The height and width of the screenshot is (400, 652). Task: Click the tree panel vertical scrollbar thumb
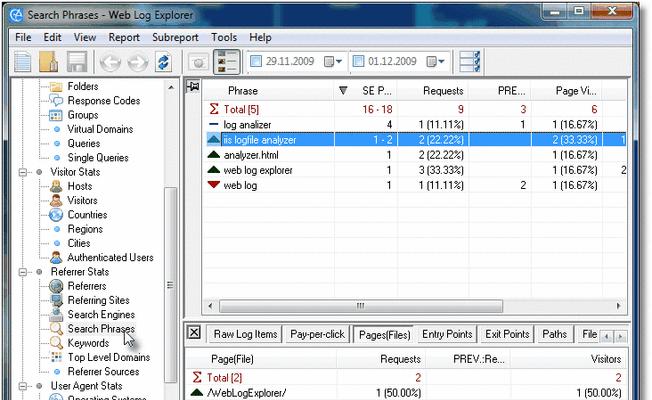click(170, 285)
